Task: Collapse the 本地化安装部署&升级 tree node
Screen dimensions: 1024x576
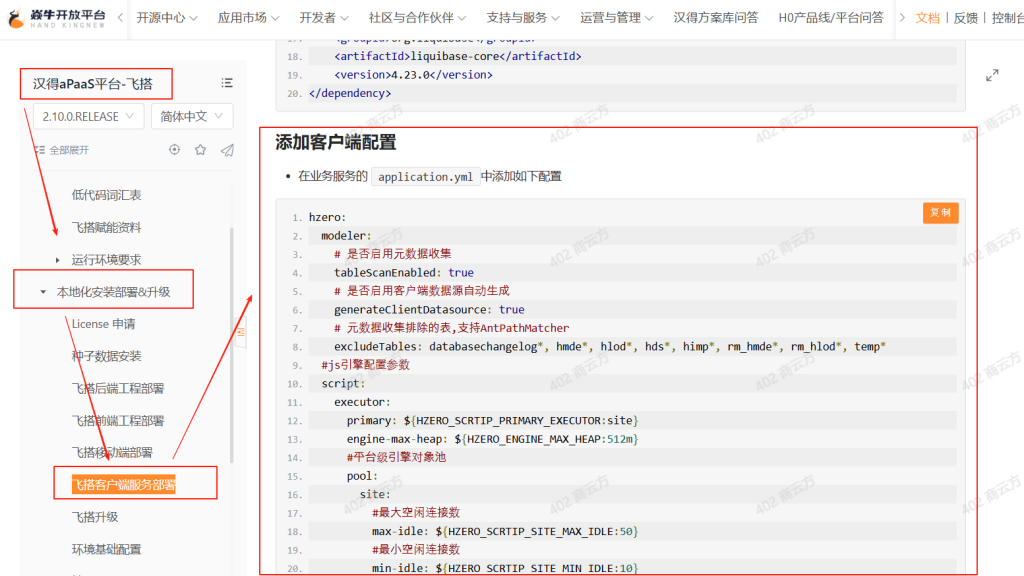Action: click(x=43, y=292)
